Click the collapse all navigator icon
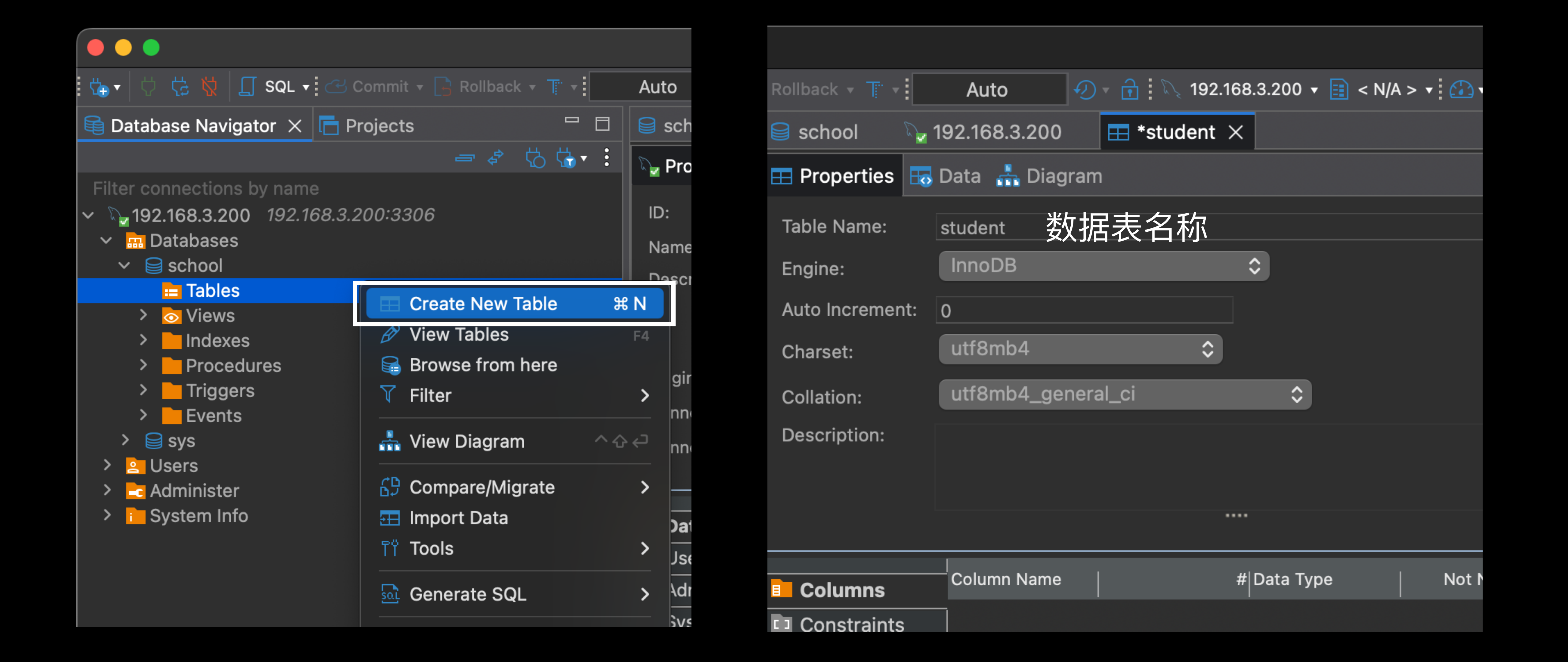1568x662 pixels. [465, 158]
